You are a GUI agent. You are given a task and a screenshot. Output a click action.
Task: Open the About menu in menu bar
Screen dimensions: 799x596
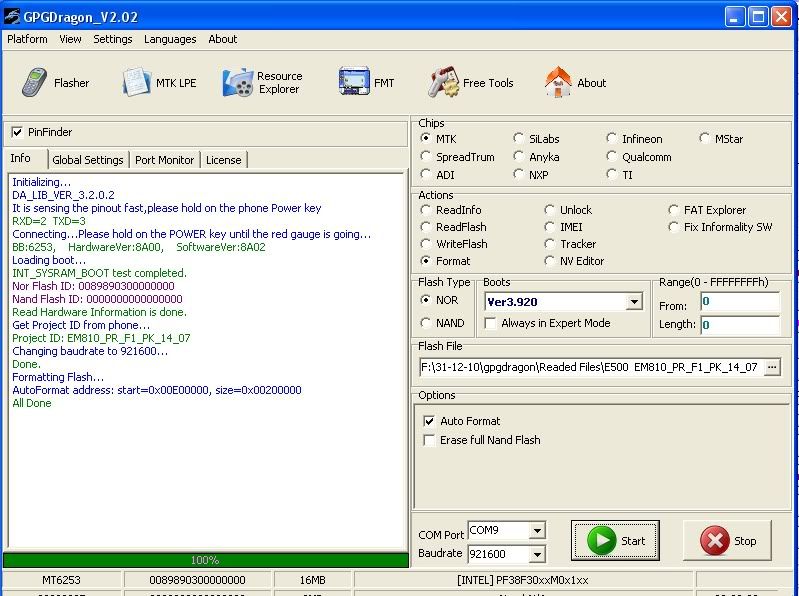[x=223, y=39]
